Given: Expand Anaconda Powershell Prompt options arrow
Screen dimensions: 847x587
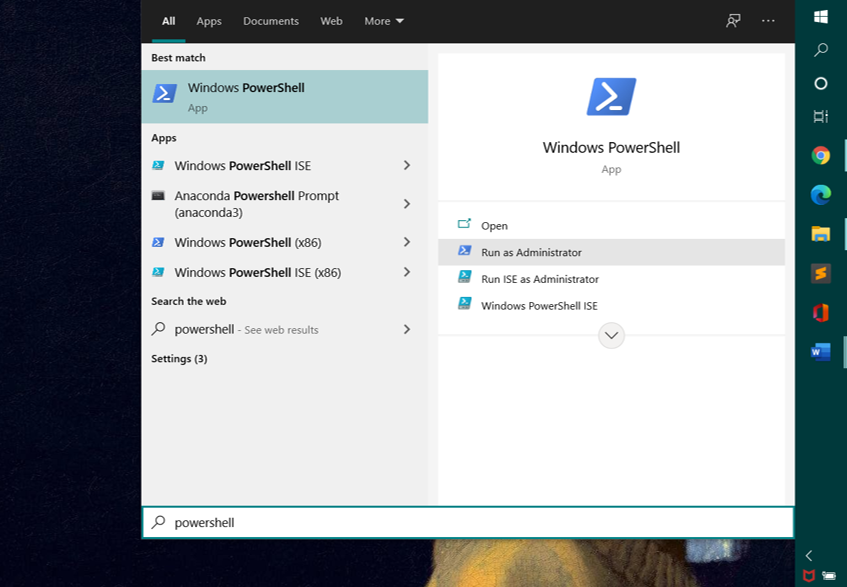Looking at the screenshot, I should (x=407, y=204).
